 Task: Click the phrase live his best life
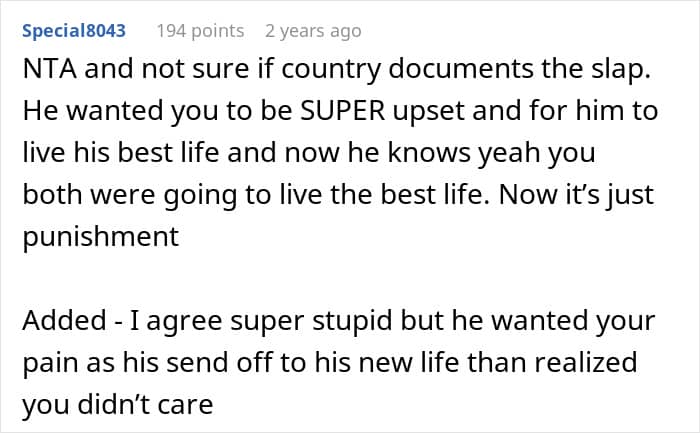coord(121,153)
